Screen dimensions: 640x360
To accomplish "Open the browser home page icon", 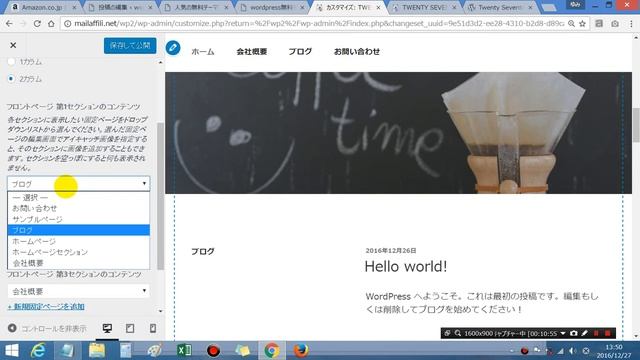I will (x=51, y=24).
